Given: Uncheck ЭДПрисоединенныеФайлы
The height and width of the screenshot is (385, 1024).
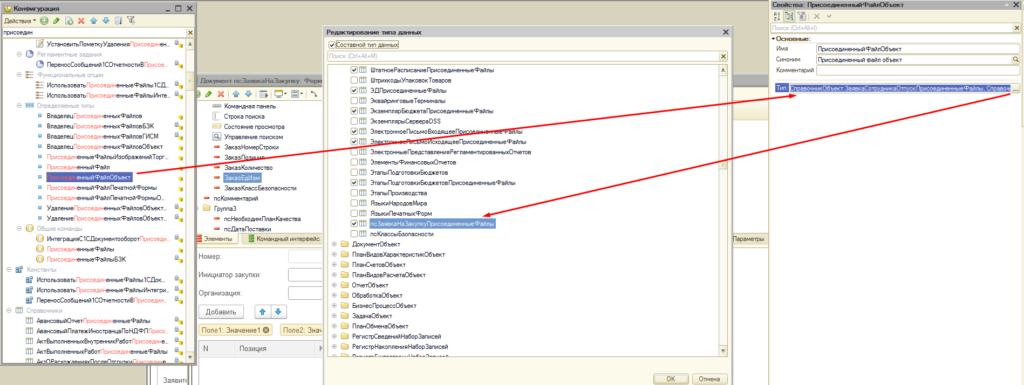Looking at the screenshot, I should pyautogui.click(x=355, y=91).
